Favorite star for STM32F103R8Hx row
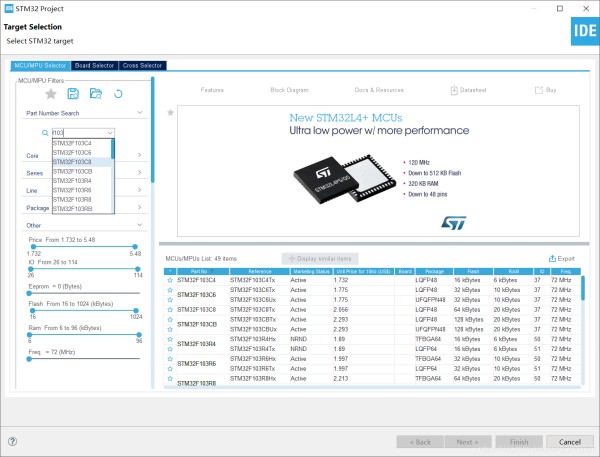 (170, 379)
